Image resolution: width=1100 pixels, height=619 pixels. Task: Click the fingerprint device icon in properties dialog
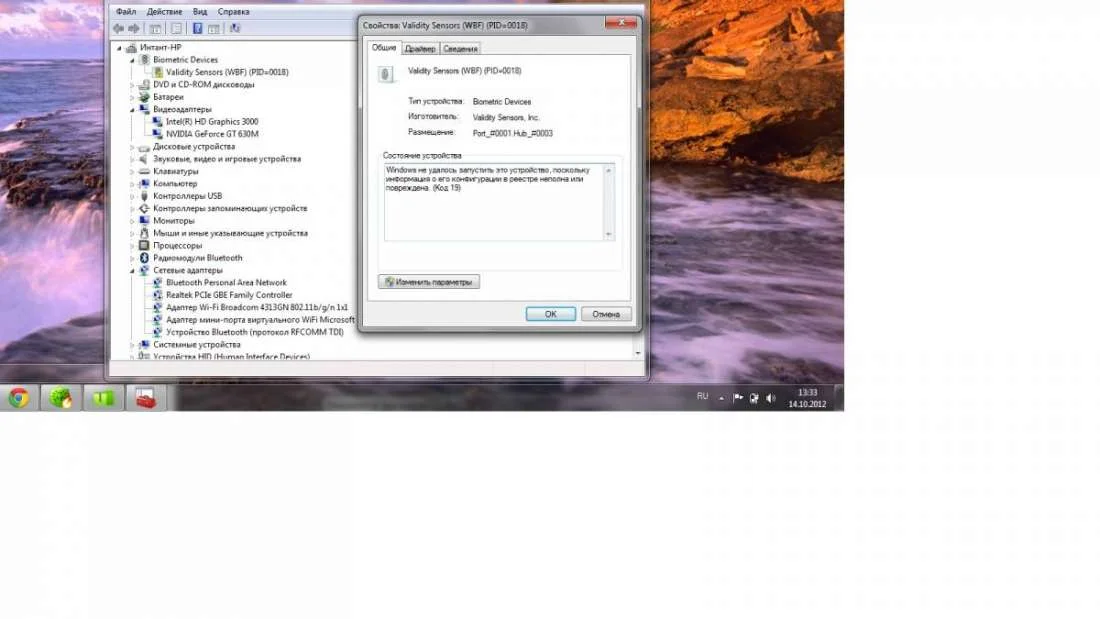385,74
